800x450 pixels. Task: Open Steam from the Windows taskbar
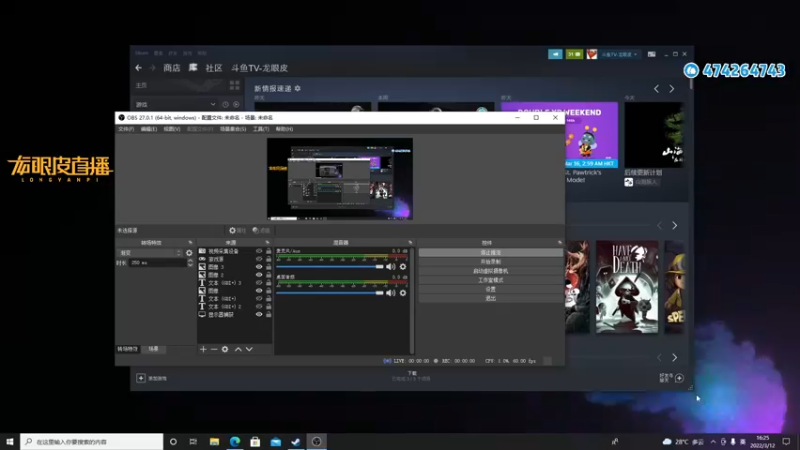pos(296,442)
